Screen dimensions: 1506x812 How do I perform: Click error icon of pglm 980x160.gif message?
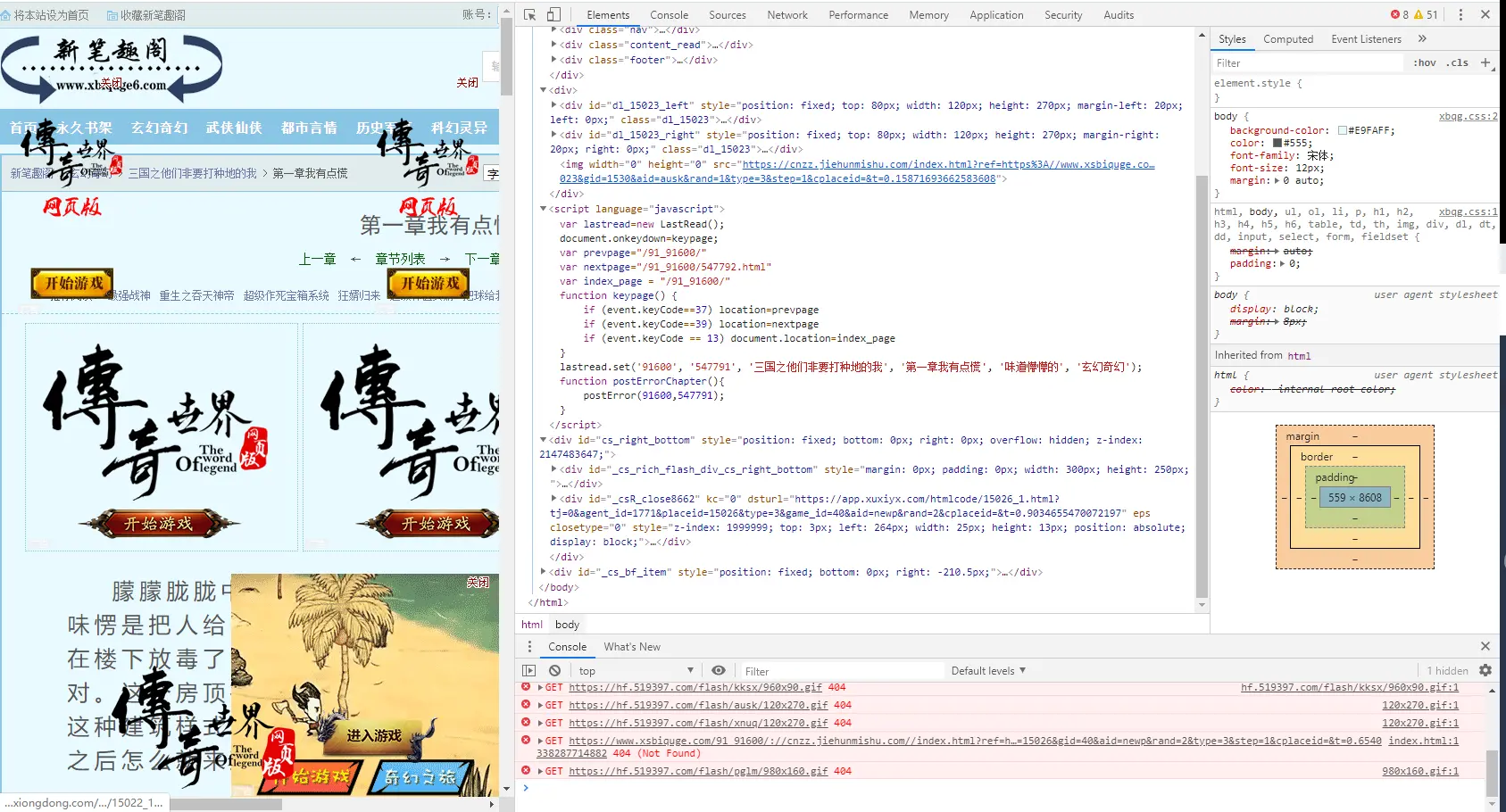coord(527,771)
